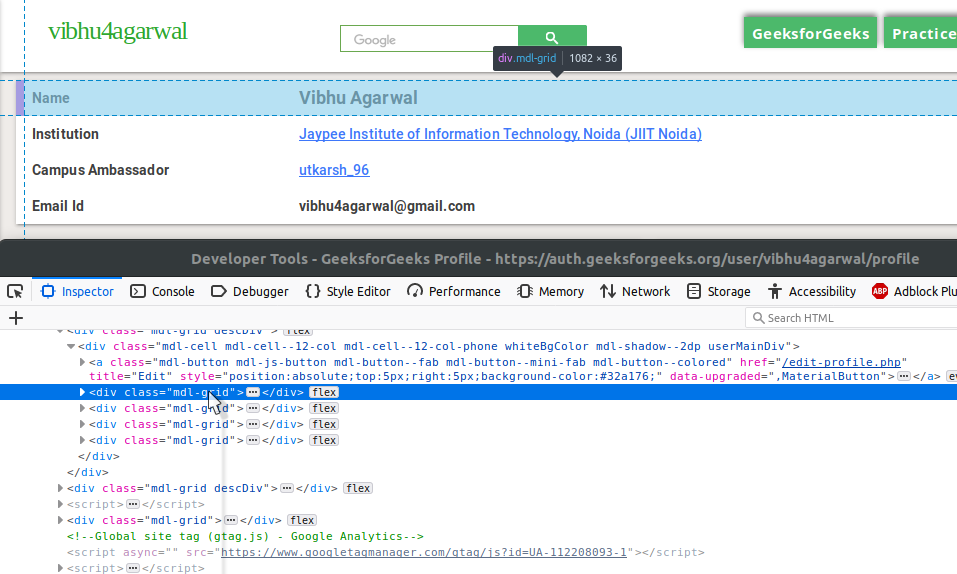
Task: Collapse the userMainDiv mdl-cell div node
Action: point(71,346)
